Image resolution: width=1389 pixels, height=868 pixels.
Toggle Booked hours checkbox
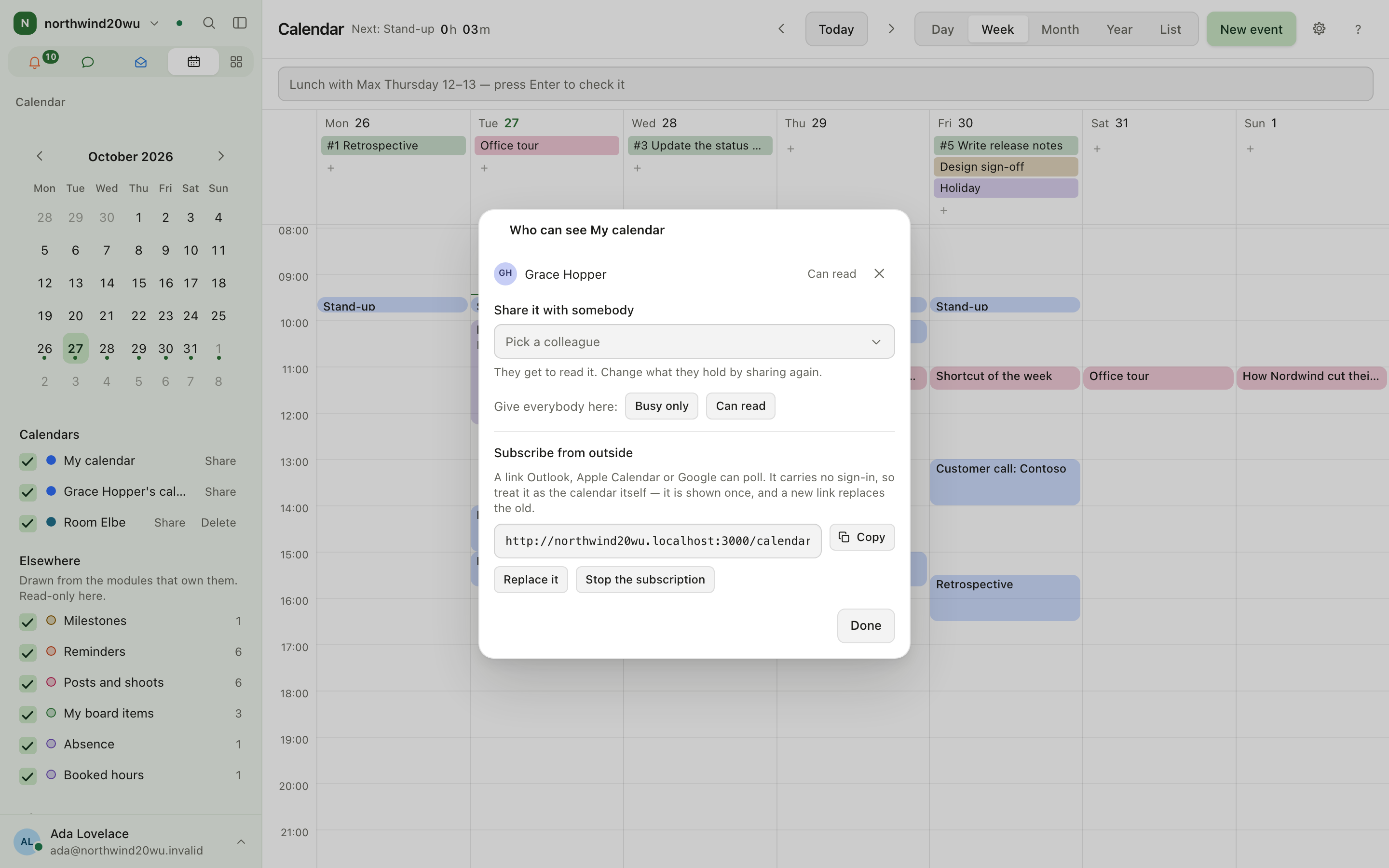coord(27,776)
